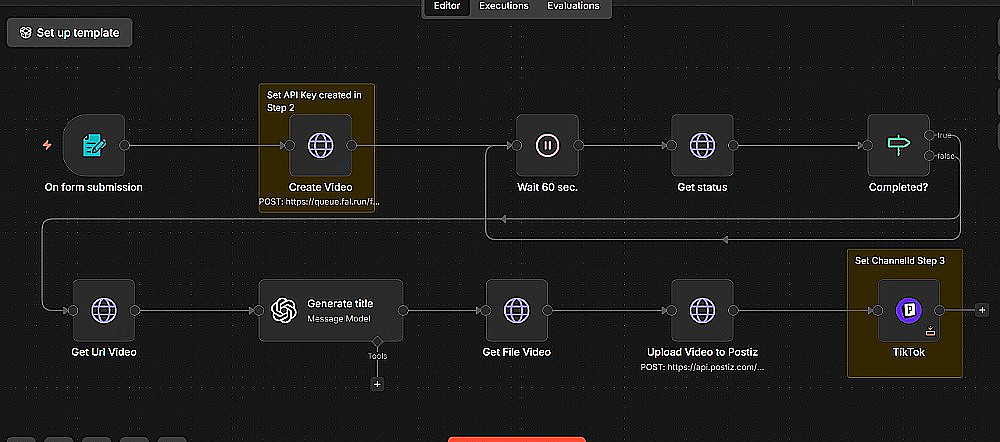Screen dimensions: 1000x442
Task: Click the small red badge on TikTok node
Action: (930, 331)
